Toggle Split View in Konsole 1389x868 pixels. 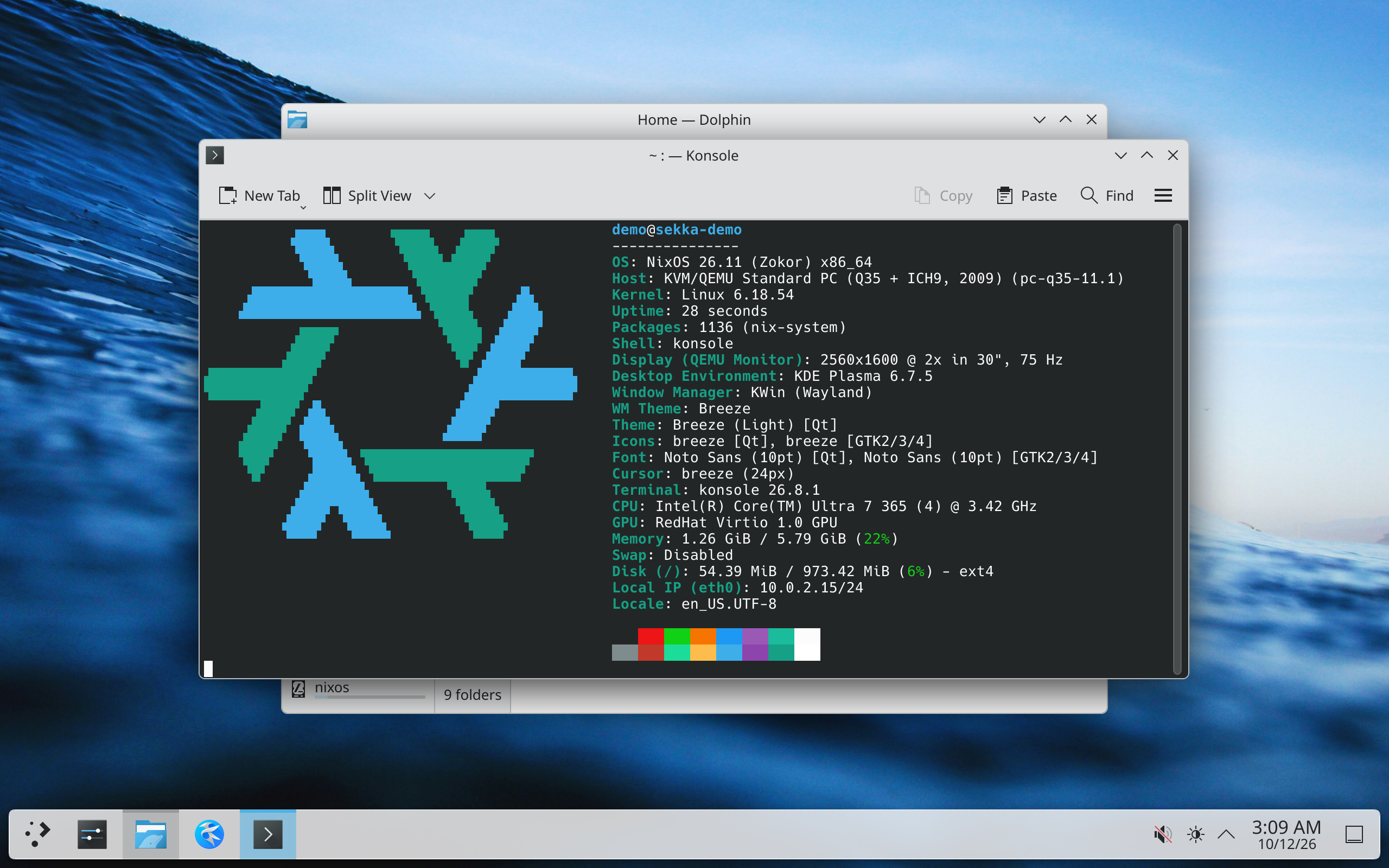point(367,196)
